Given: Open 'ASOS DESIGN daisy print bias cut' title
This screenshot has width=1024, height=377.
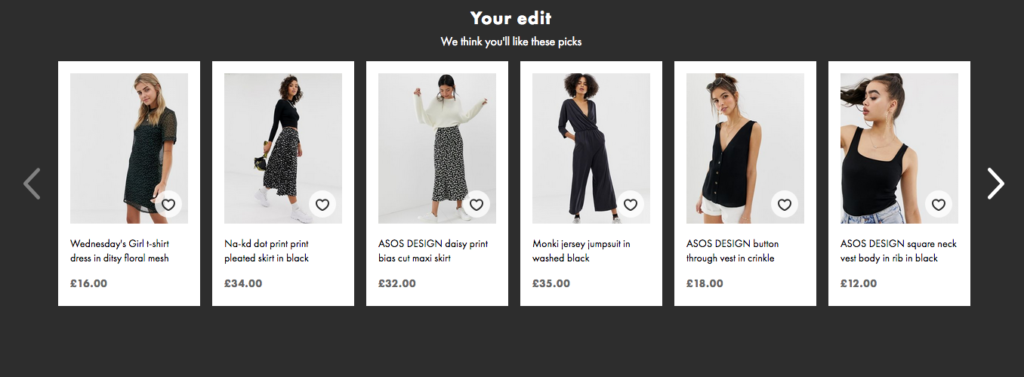Looking at the screenshot, I should [x=433, y=251].
